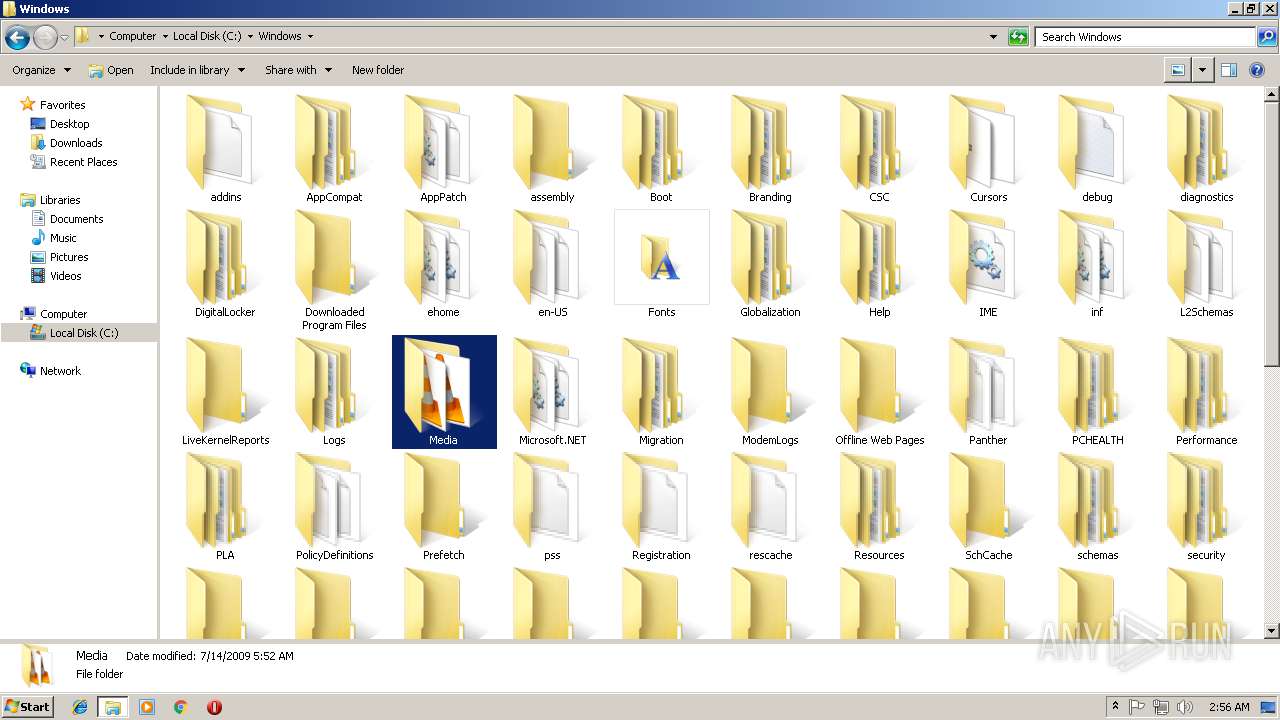1280x720 pixels.
Task: Select the addins folder
Action: click(x=225, y=150)
